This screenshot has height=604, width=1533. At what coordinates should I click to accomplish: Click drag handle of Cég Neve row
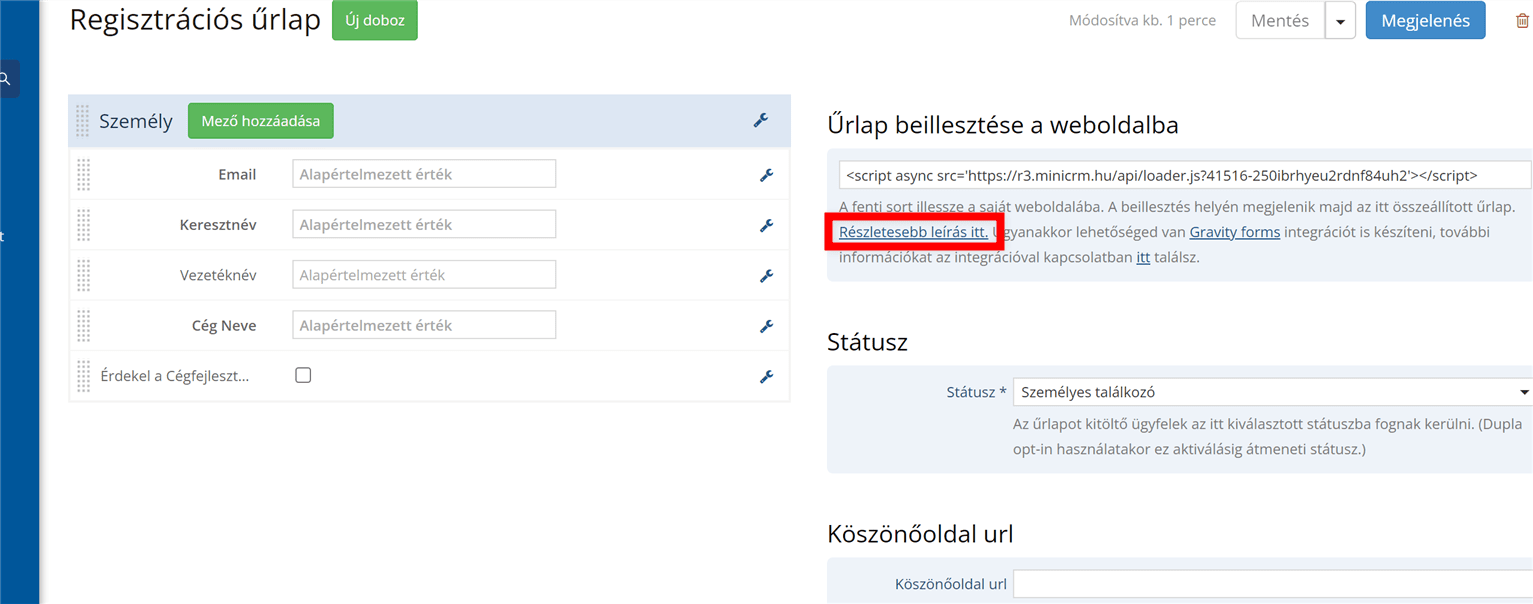click(83, 326)
